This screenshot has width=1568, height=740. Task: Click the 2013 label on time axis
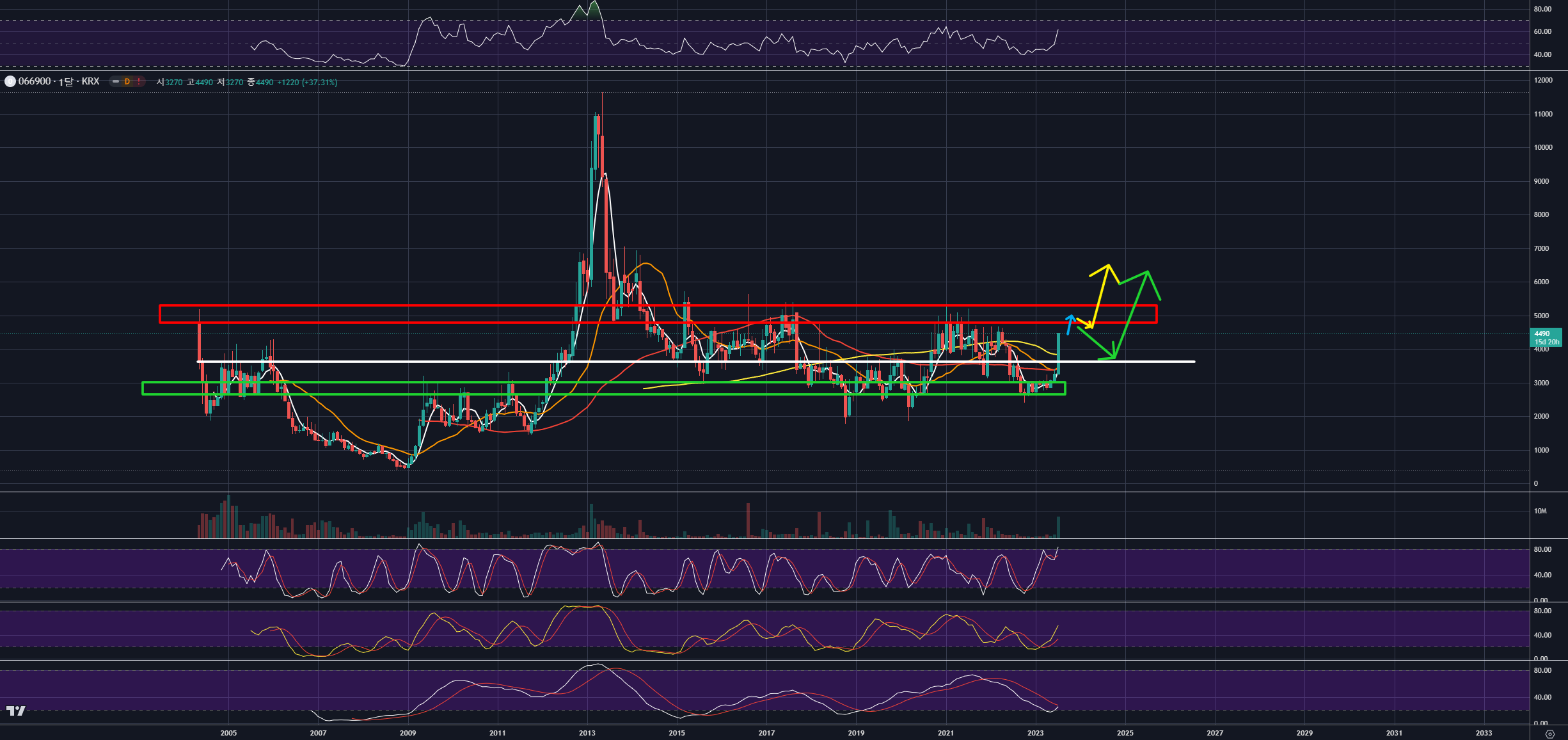pyautogui.click(x=587, y=733)
